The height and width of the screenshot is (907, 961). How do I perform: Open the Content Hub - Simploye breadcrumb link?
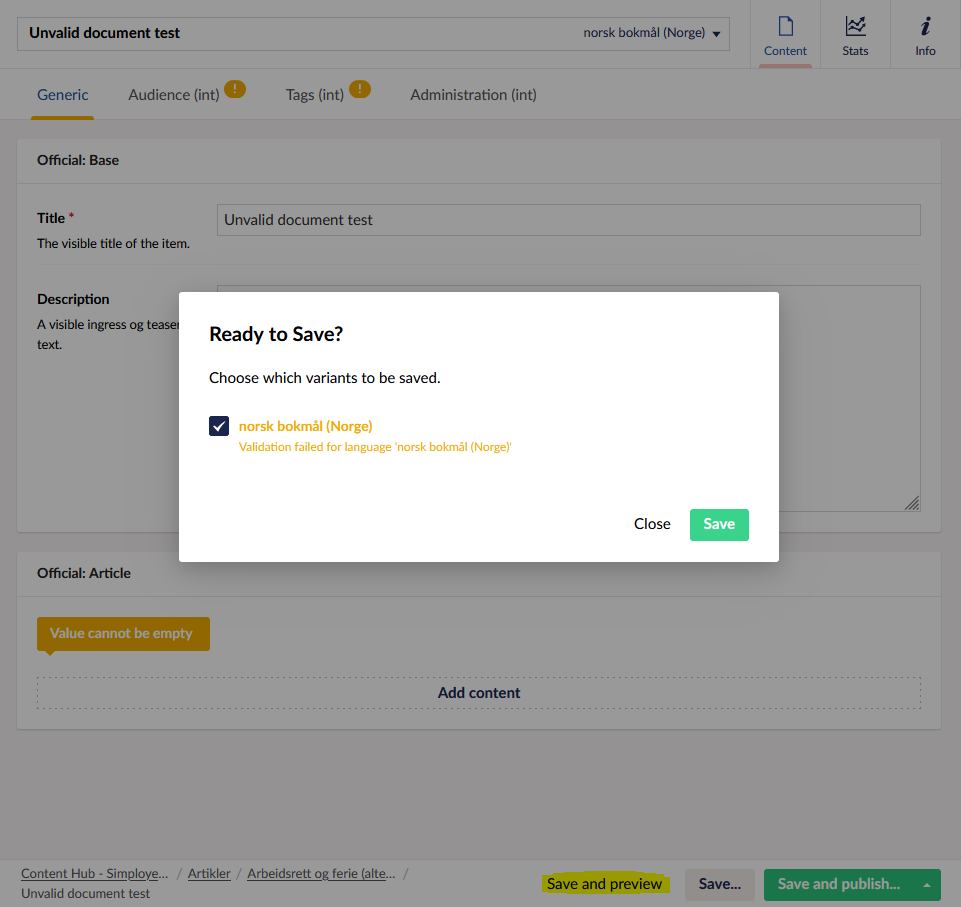[94, 873]
